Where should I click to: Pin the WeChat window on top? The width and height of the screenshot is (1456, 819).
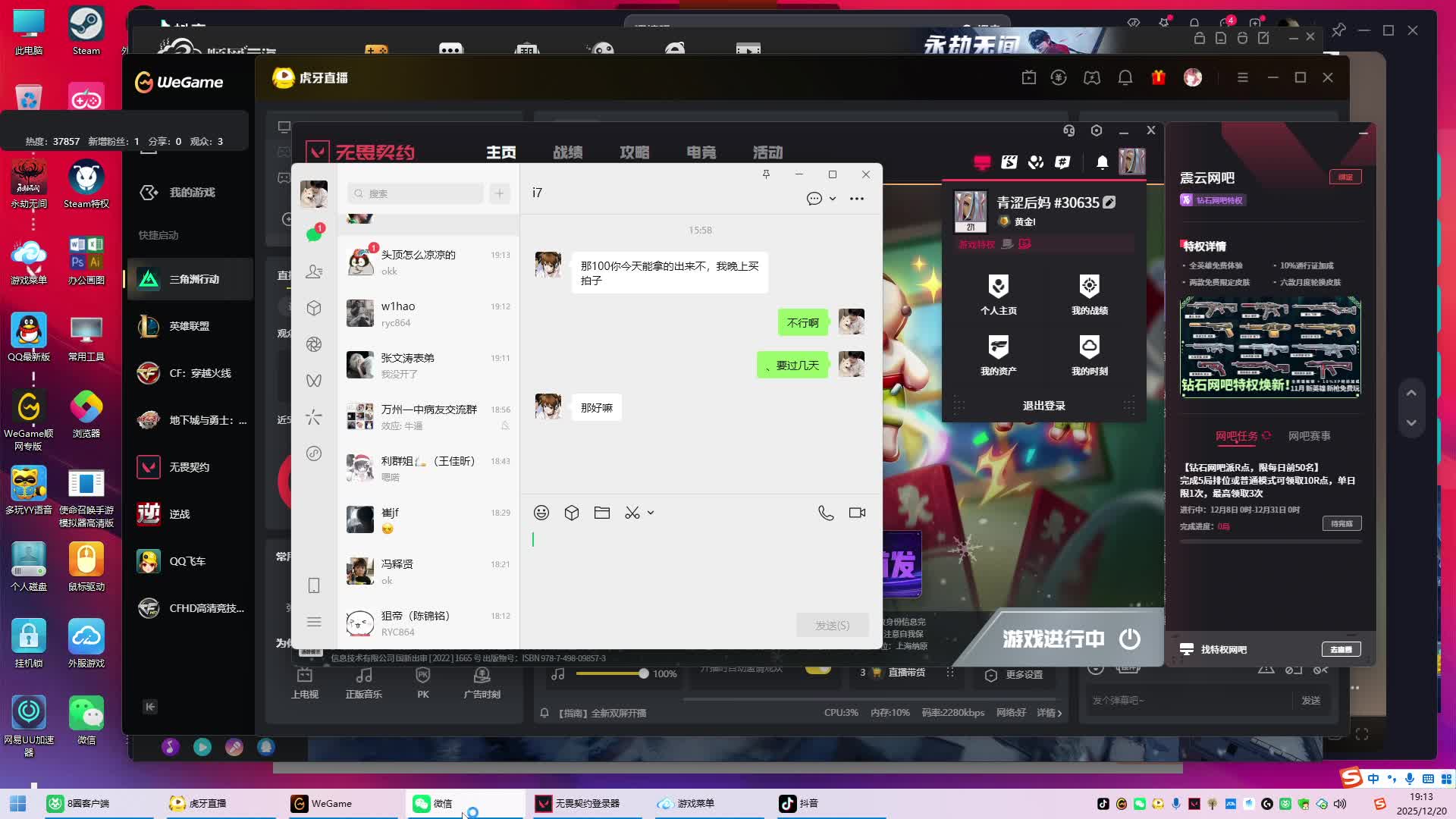pos(766,174)
